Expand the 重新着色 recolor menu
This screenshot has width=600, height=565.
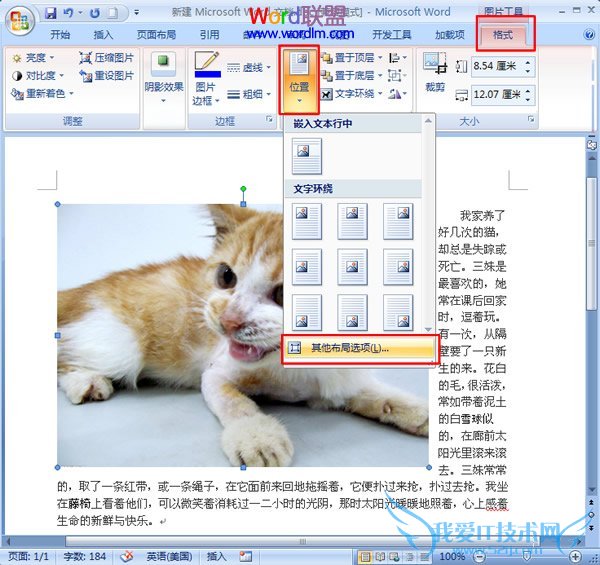[x=42, y=93]
